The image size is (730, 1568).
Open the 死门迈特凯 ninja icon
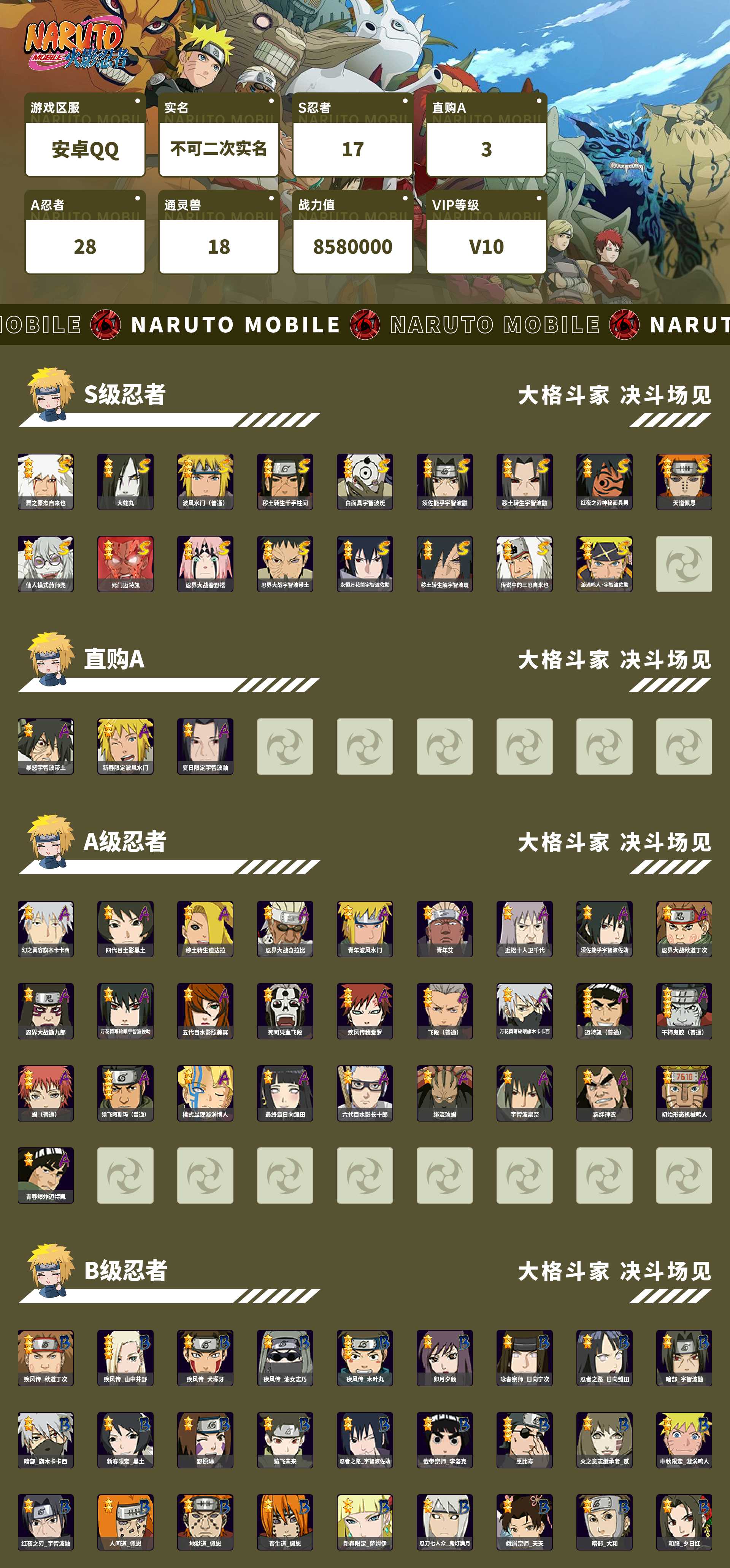point(125,564)
